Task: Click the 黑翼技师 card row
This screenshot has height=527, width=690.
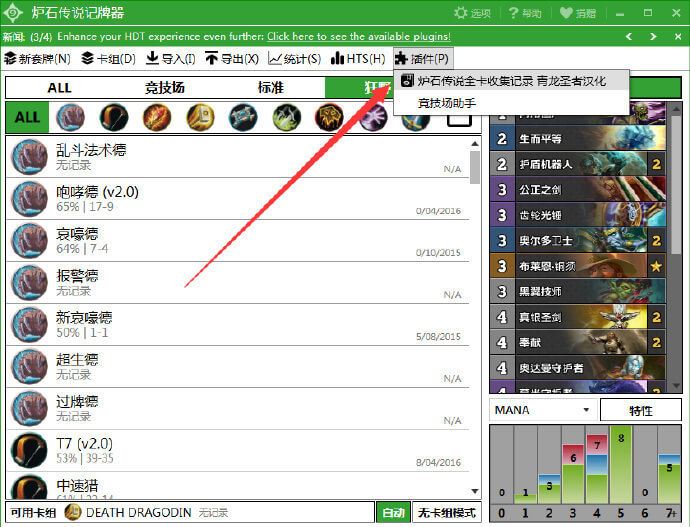Action: [578, 292]
